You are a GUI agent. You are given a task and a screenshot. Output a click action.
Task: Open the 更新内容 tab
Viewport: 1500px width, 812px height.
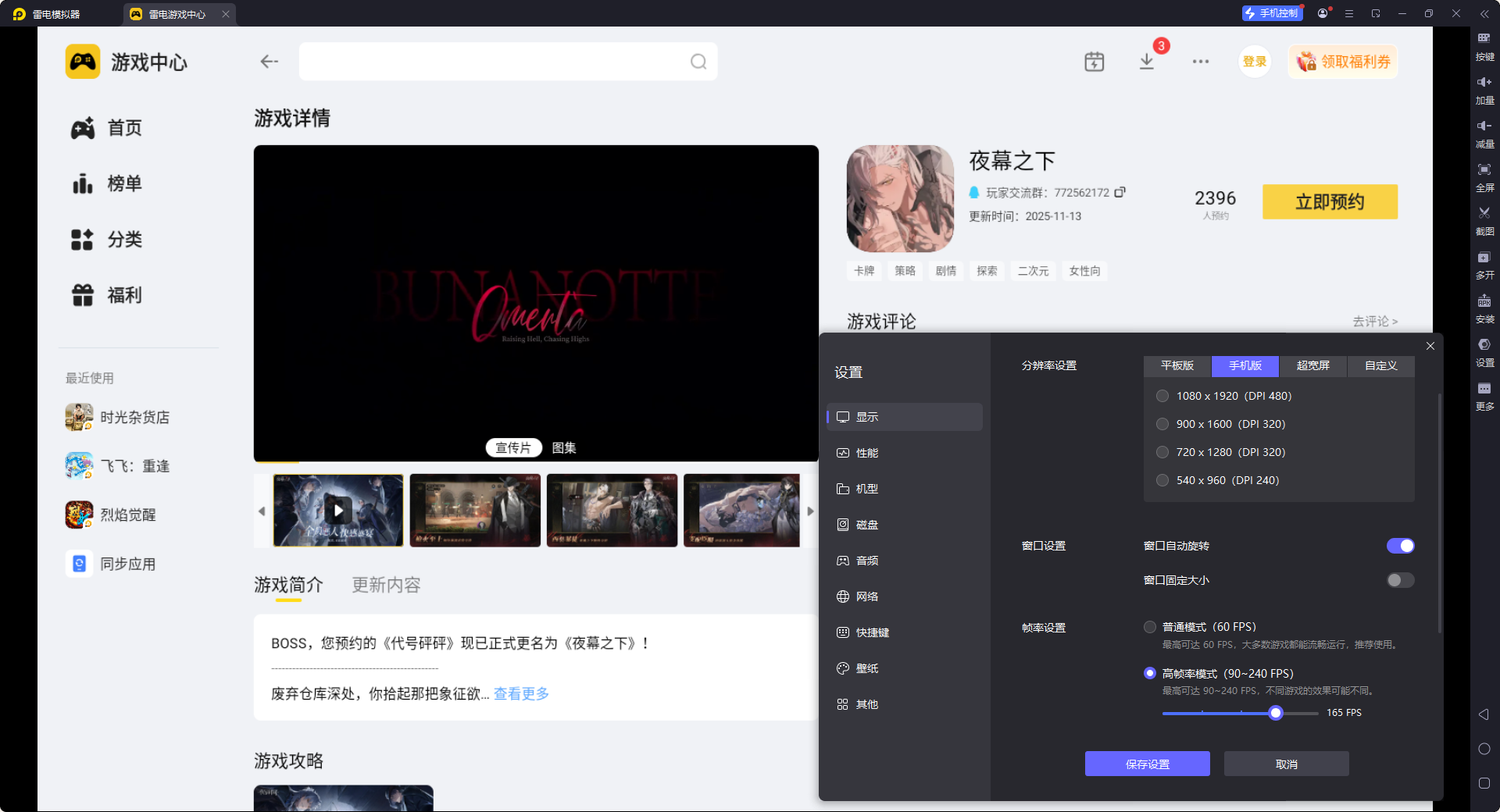(x=385, y=585)
